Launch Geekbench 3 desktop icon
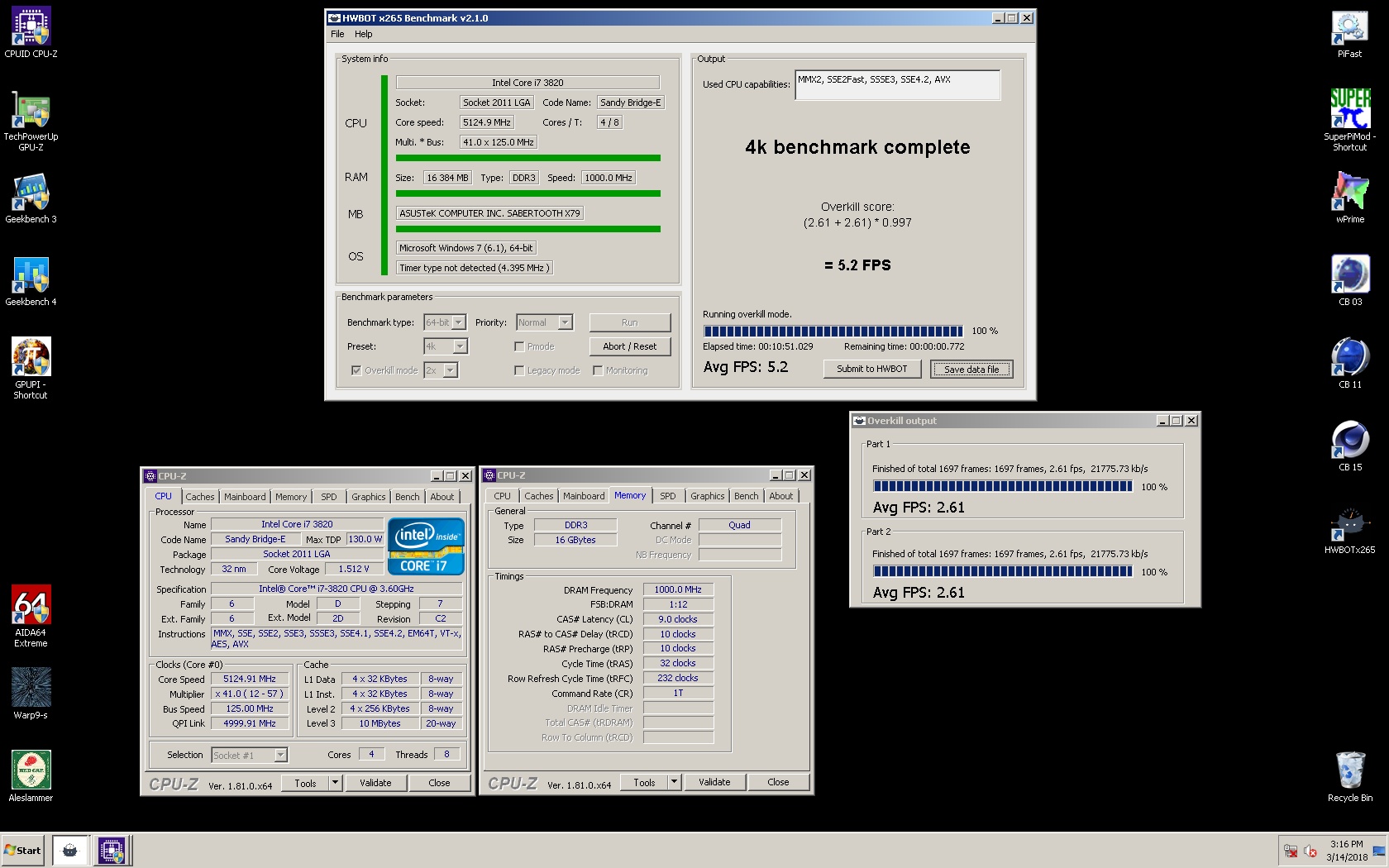This screenshot has height=868, width=1389. [31, 198]
